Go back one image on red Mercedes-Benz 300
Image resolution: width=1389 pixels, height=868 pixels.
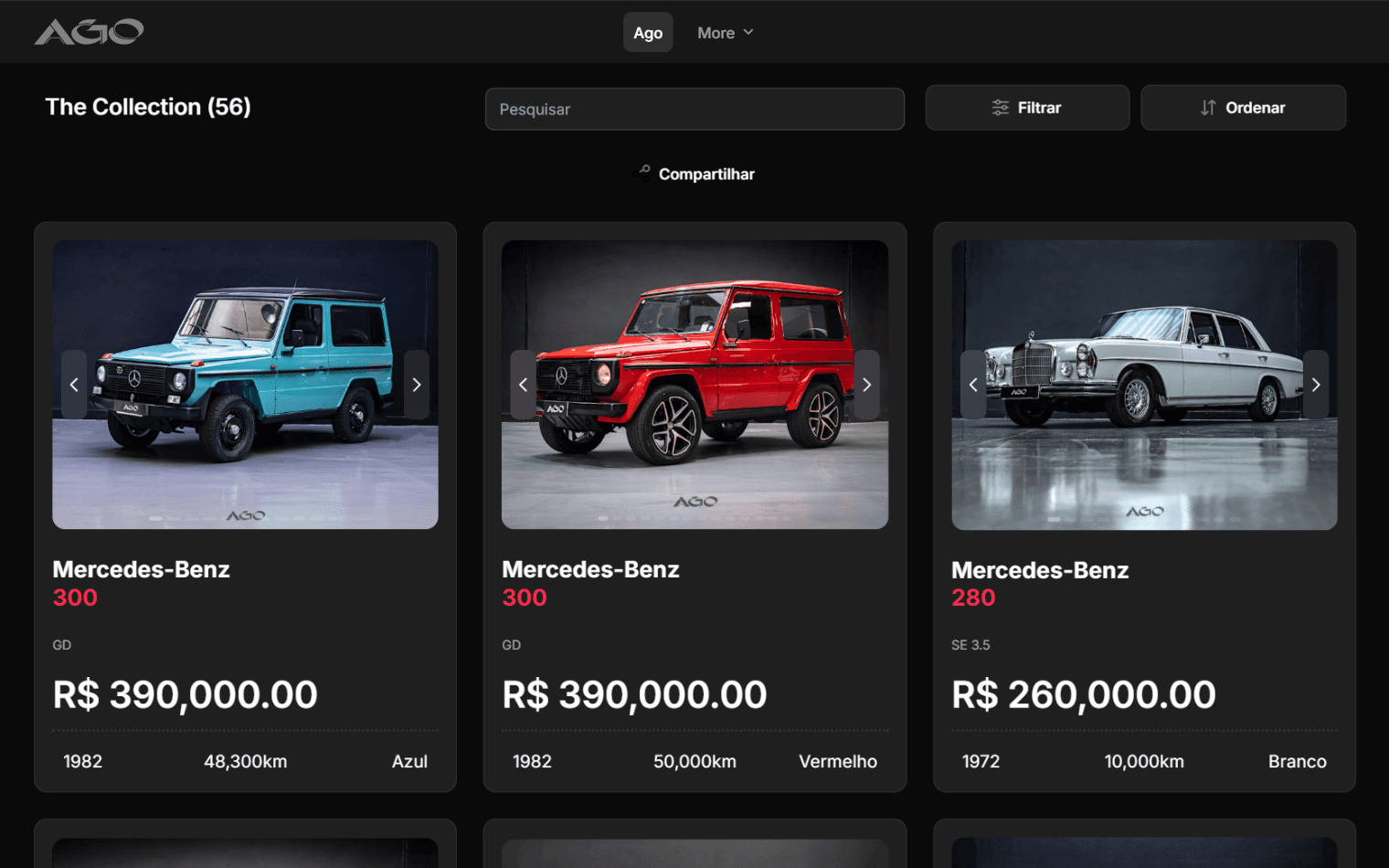(523, 385)
